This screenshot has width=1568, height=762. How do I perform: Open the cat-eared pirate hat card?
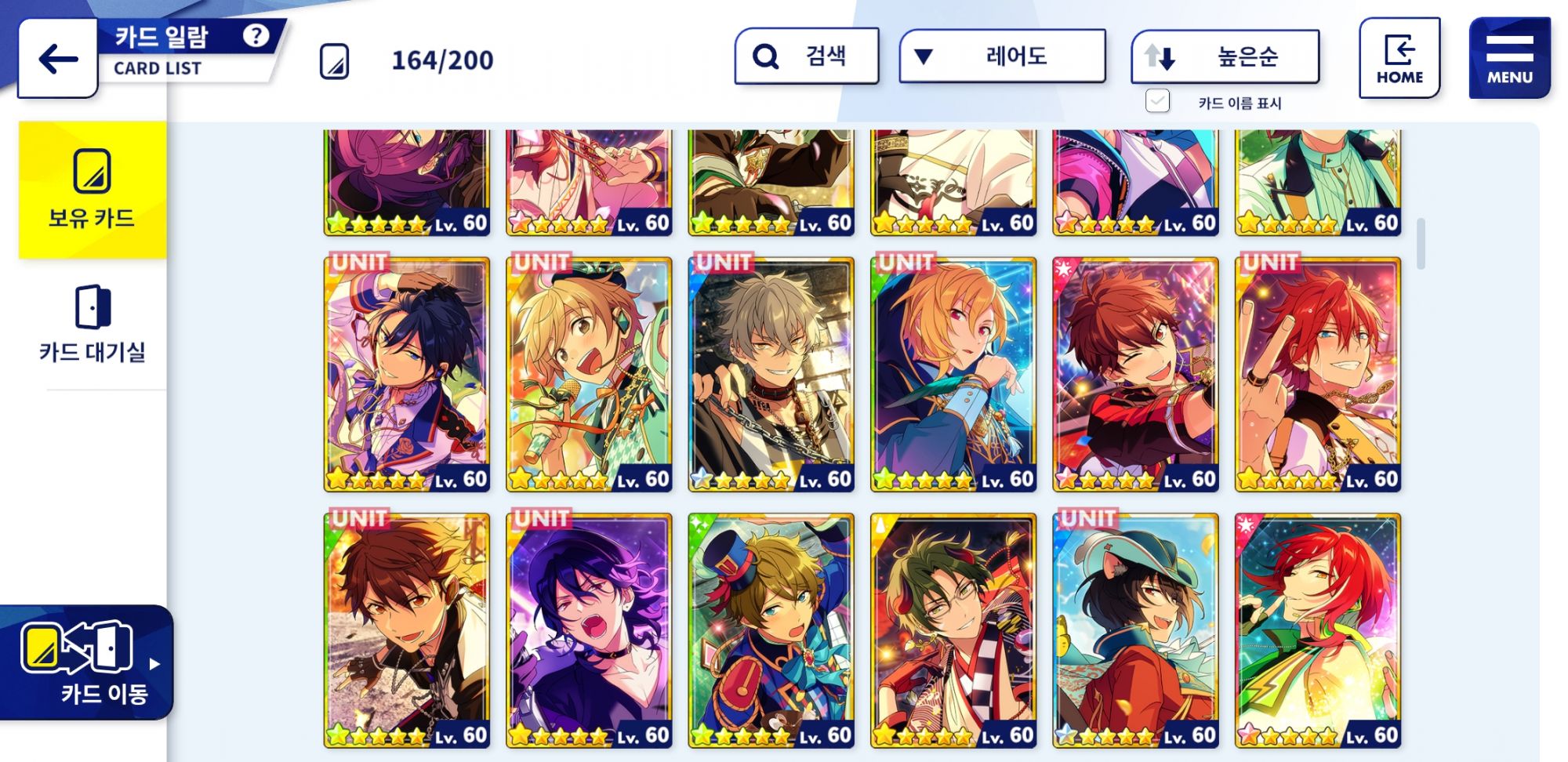[1135, 631]
